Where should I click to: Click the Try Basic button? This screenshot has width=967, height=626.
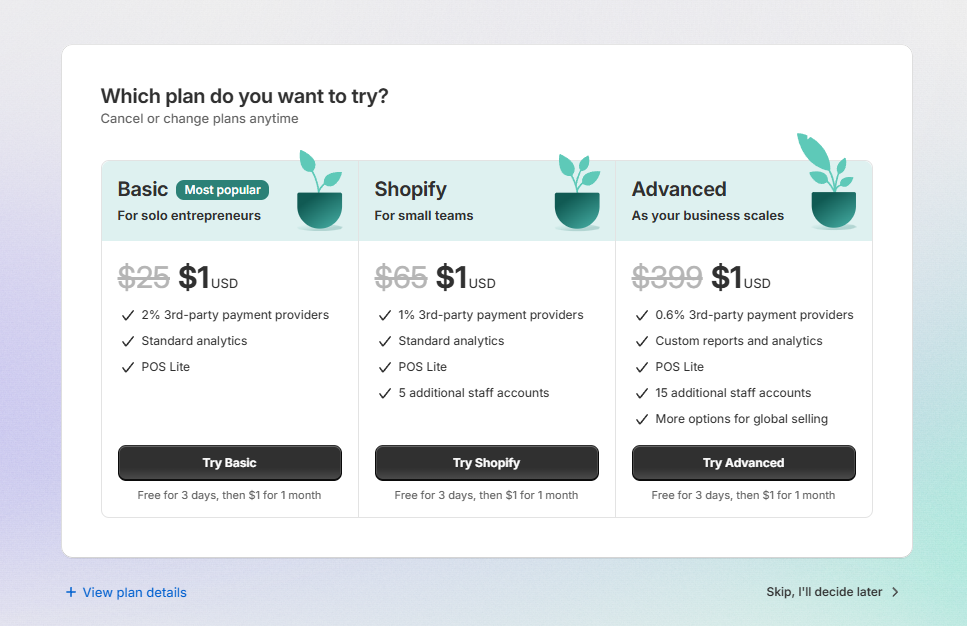[230, 463]
